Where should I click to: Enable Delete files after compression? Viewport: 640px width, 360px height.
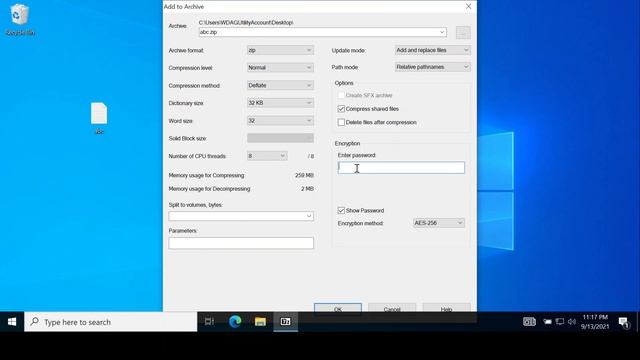pyautogui.click(x=341, y=122)
